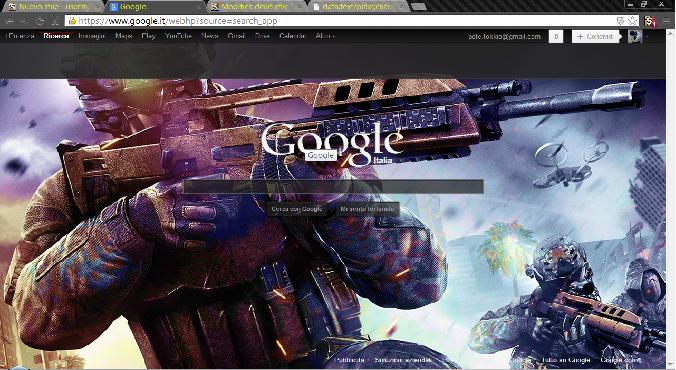676x370 pixels.
Task: Expand the Altro dropdown in Google bar
Action: (x=325, y=36)
